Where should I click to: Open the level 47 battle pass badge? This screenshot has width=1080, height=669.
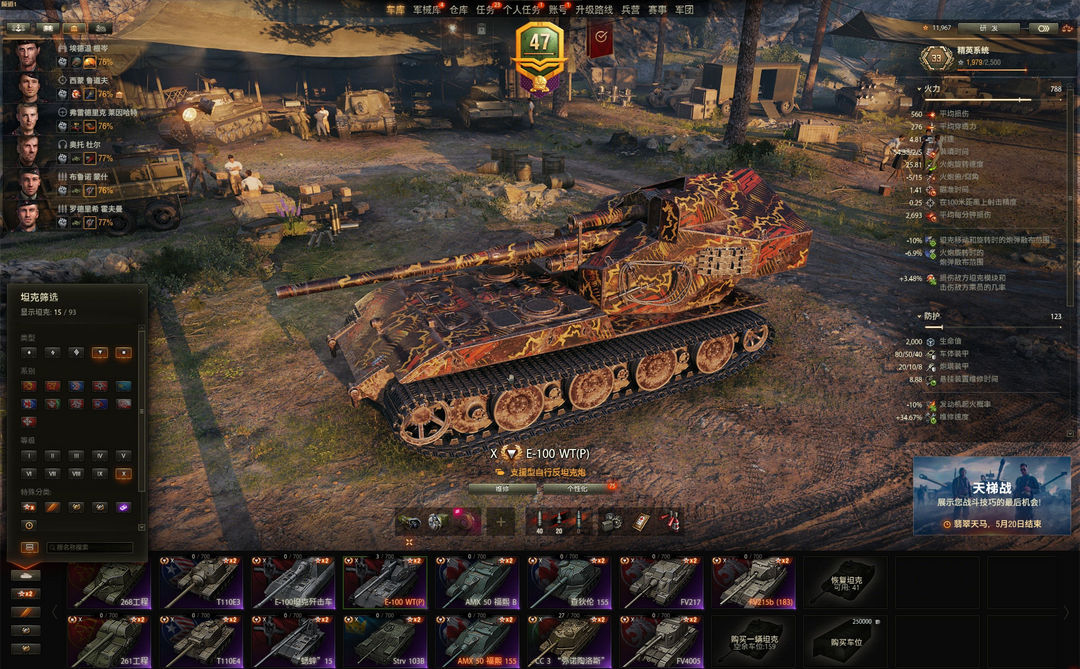[x=540, y=56]
